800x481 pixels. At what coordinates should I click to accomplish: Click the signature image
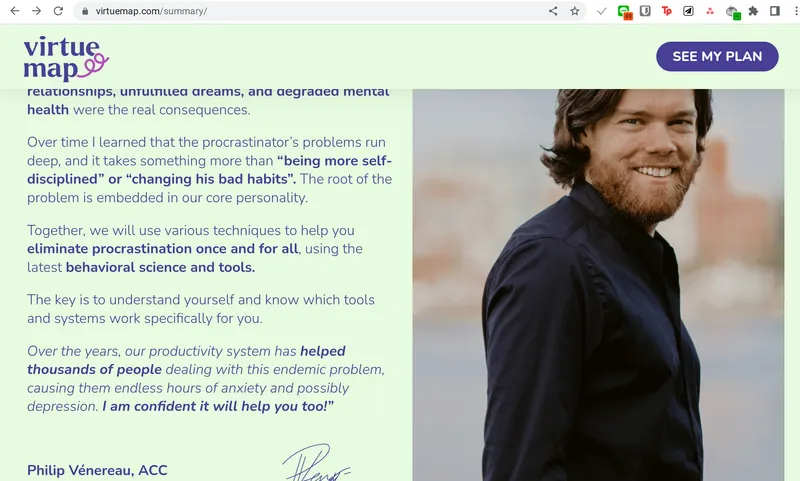(x=317, y=462)
